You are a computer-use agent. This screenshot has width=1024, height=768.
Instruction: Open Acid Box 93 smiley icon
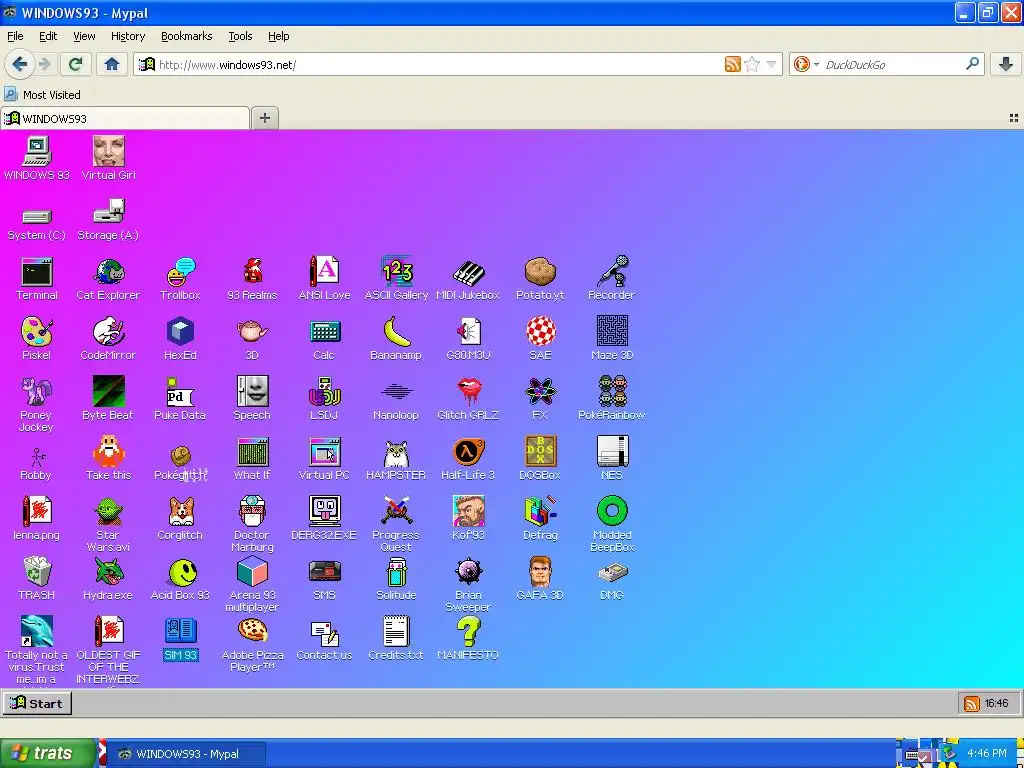(181, 572)
